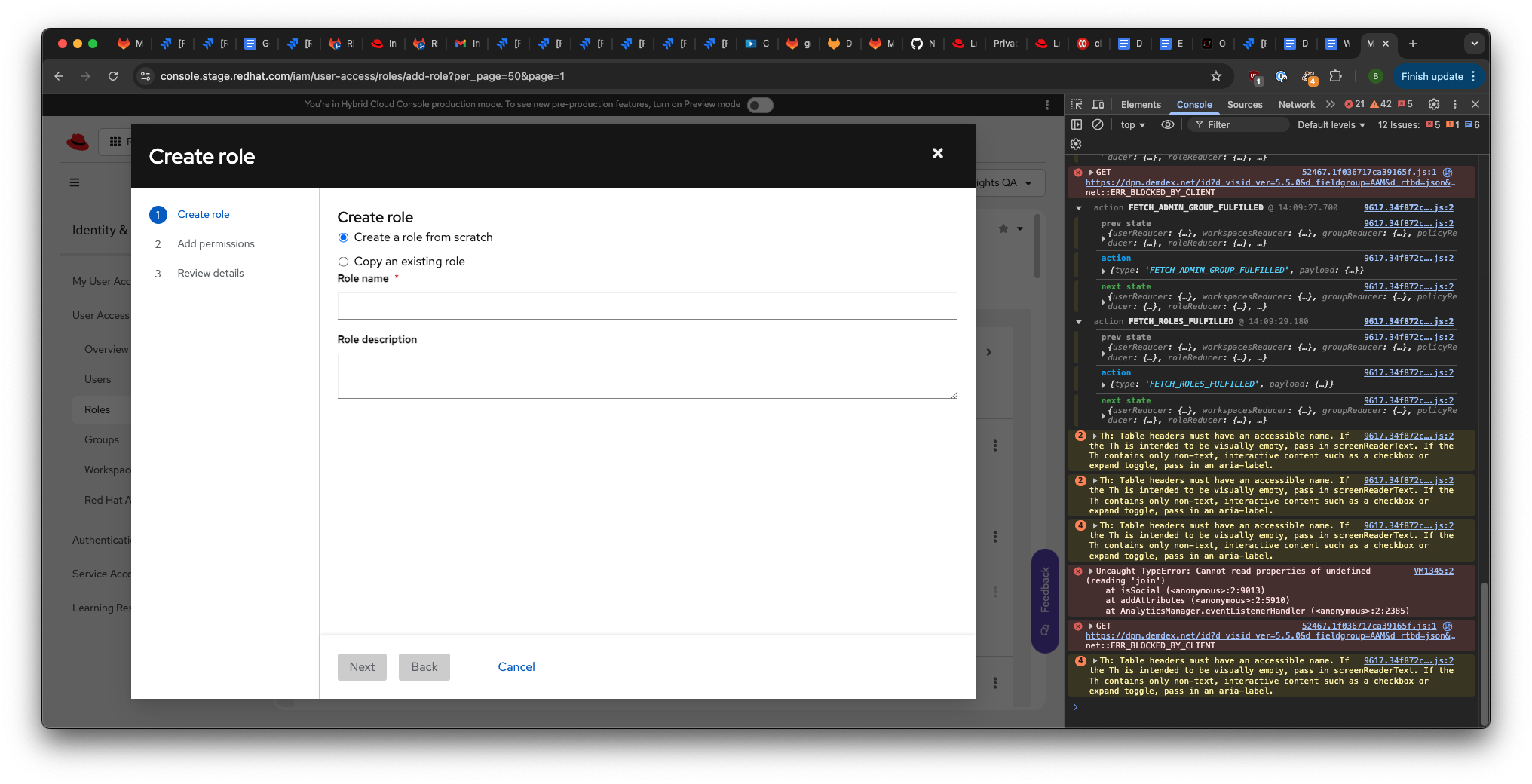Open the Extensions puzzle-piece menu

tap(1335, 76)
